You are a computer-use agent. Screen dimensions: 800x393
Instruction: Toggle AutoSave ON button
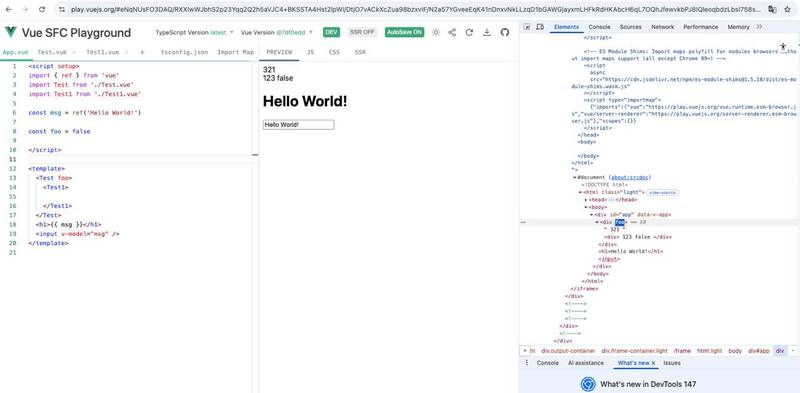pos(405,32)
